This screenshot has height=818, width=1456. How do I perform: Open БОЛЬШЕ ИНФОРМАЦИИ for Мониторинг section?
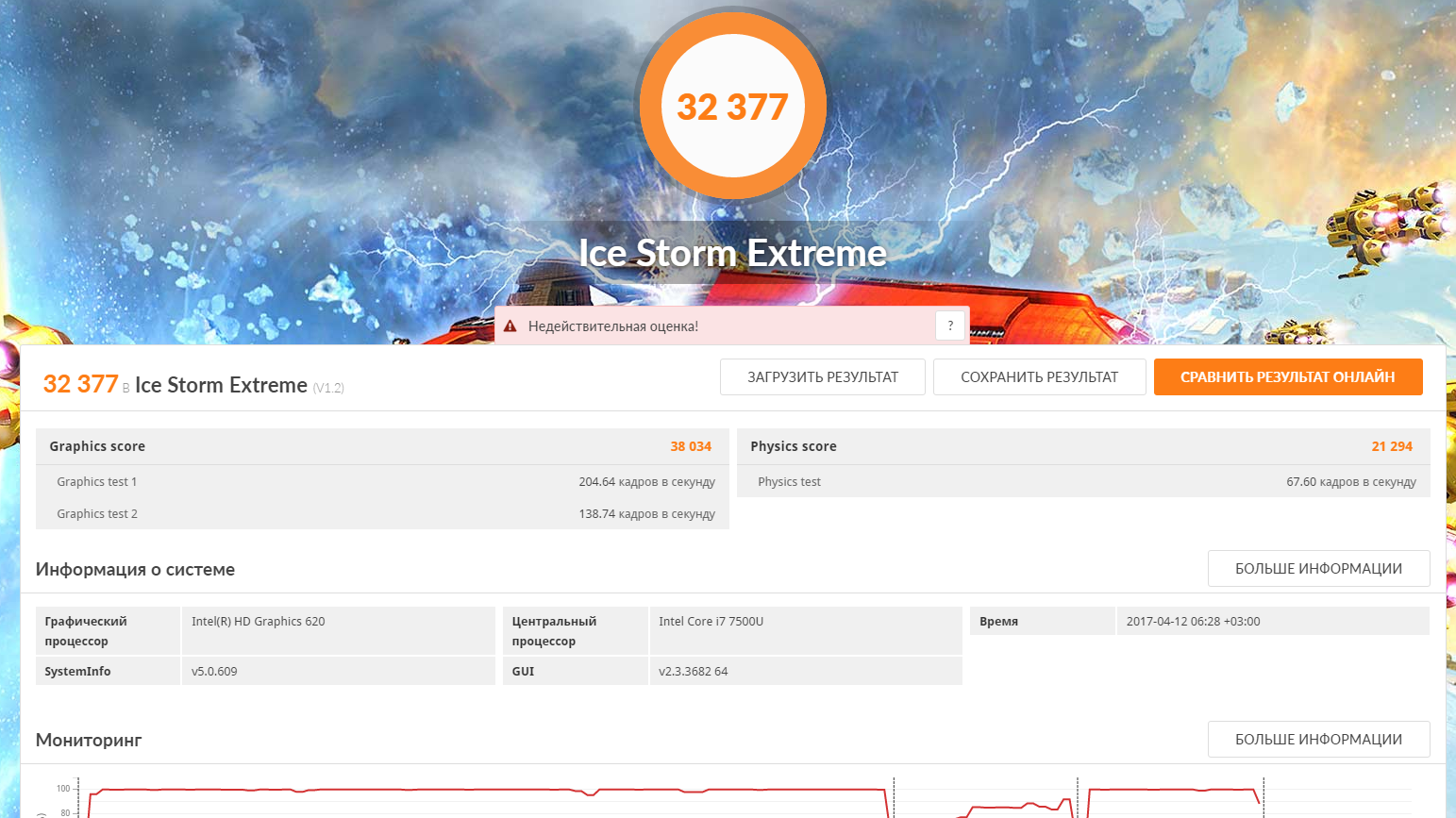1319,740
